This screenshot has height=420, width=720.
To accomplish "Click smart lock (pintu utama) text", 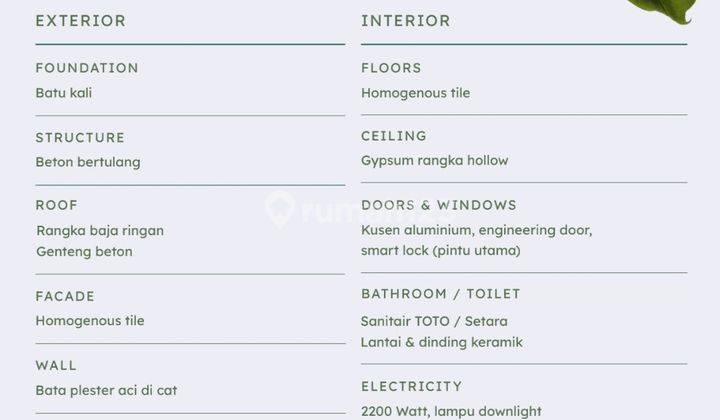I will tap(441, 251).
